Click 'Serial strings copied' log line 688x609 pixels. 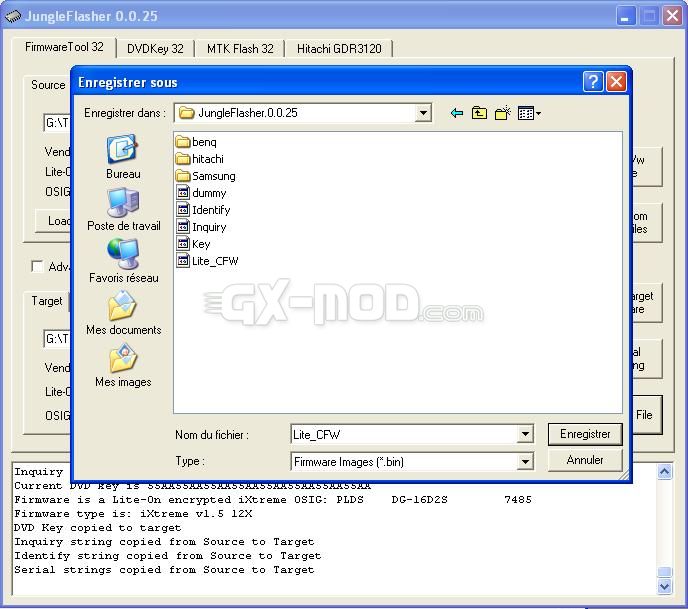click(164, 570)
